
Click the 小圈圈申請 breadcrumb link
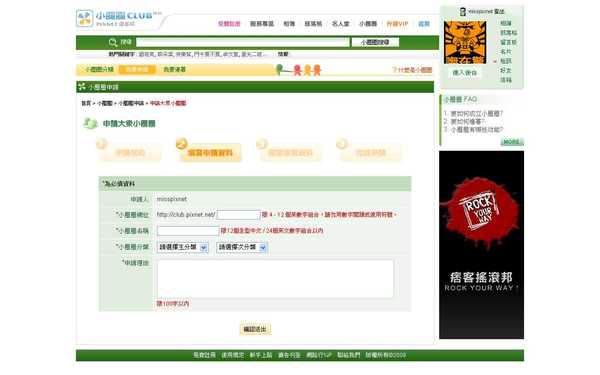click(x=131, y=103)
